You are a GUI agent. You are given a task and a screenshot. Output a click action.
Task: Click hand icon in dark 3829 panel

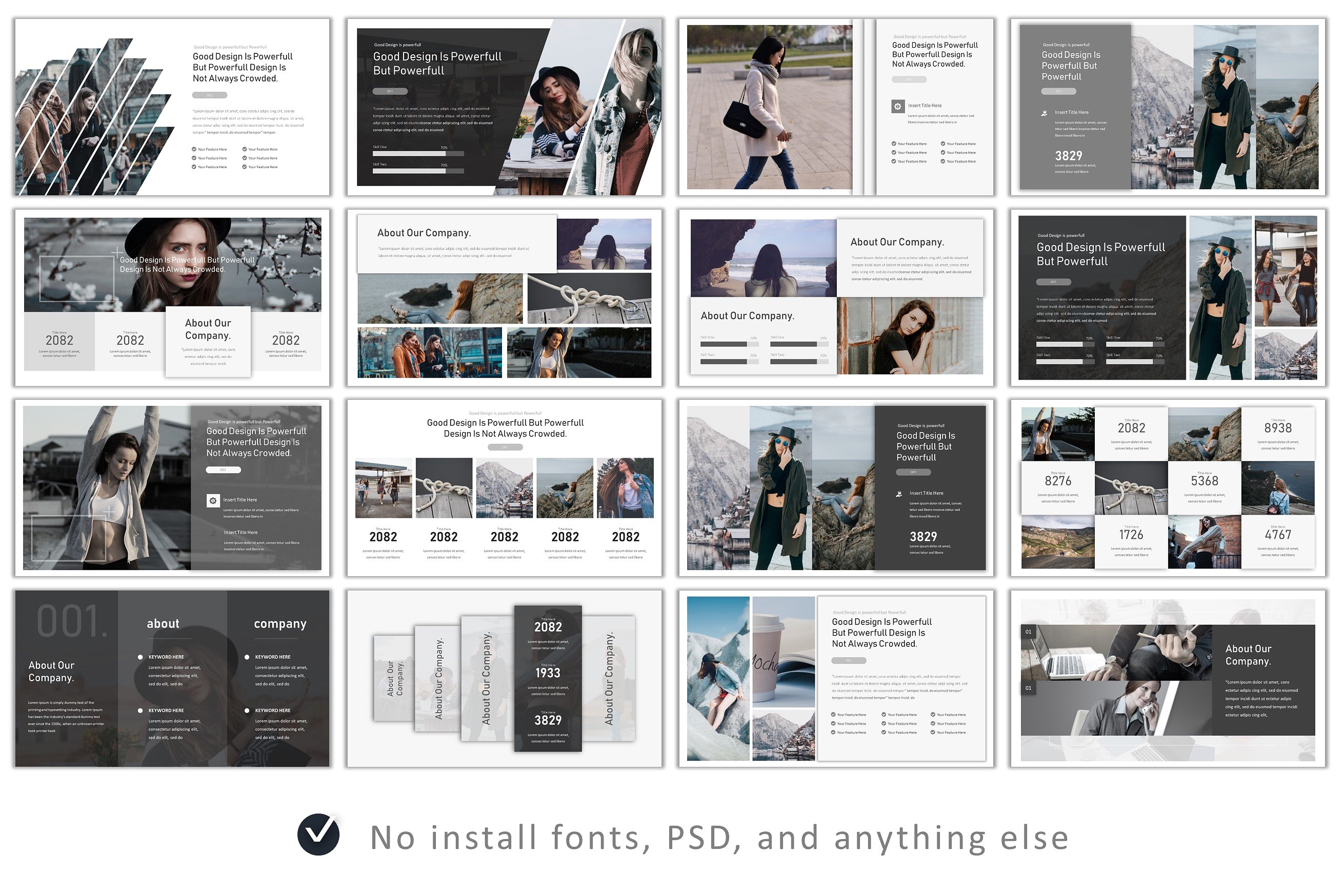point(899,494)
